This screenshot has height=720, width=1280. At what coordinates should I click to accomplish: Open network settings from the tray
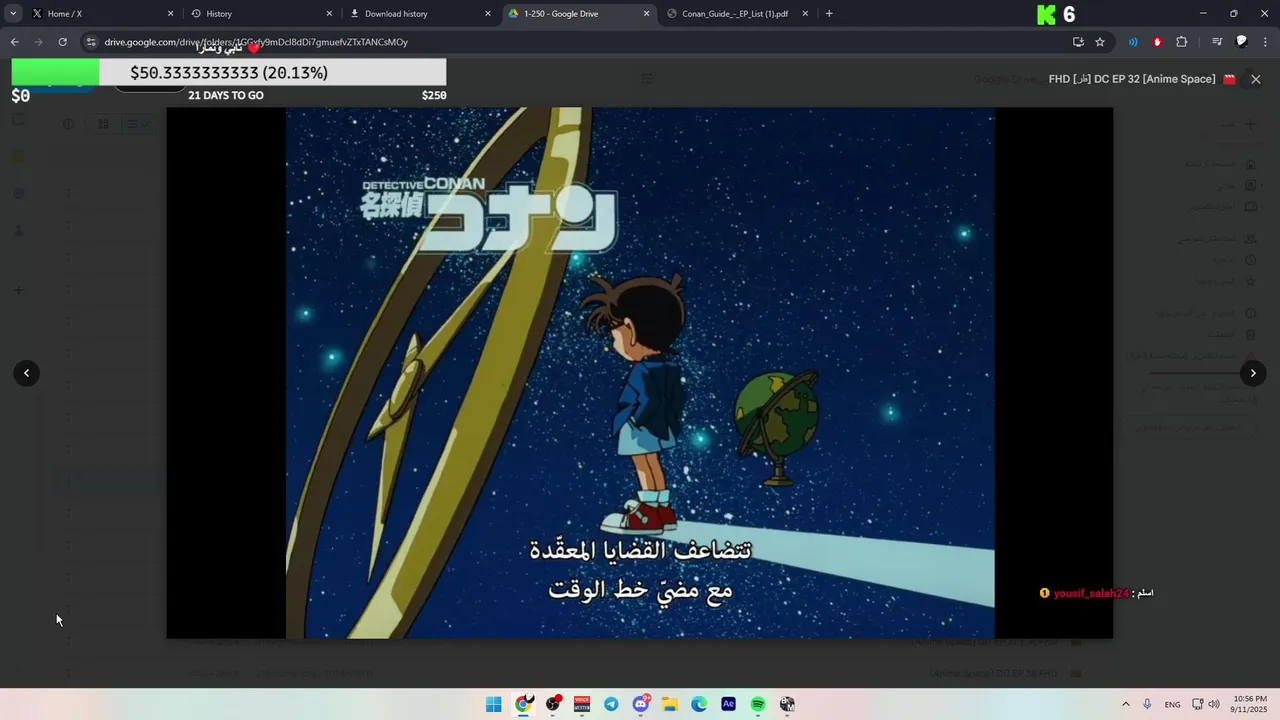(x=1198, y=705)
